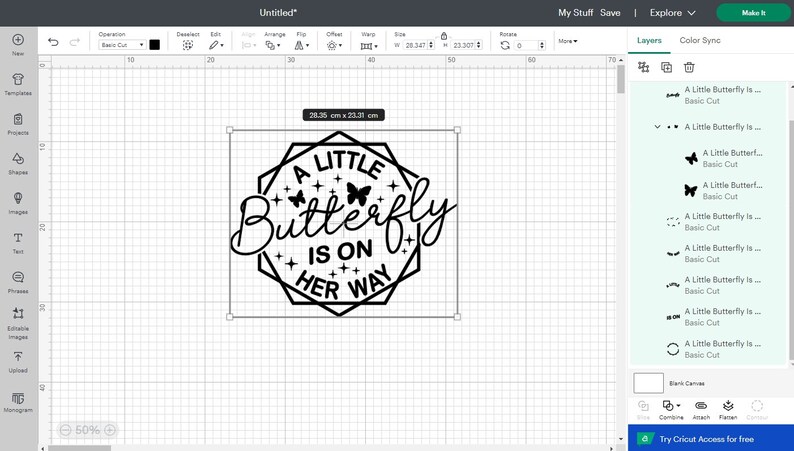Open the Operation Basic Cut dropdown
This screenshot has height=451, width=794.
(122, 45)
